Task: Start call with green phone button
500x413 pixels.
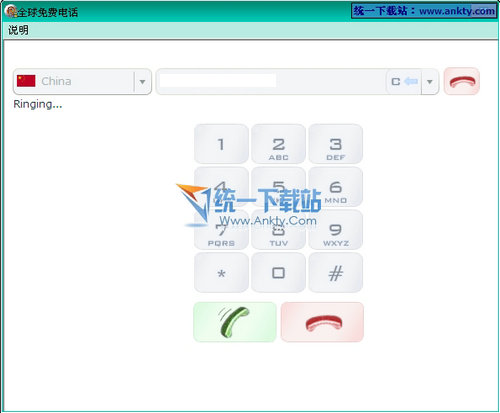Action: pos(235,322)
